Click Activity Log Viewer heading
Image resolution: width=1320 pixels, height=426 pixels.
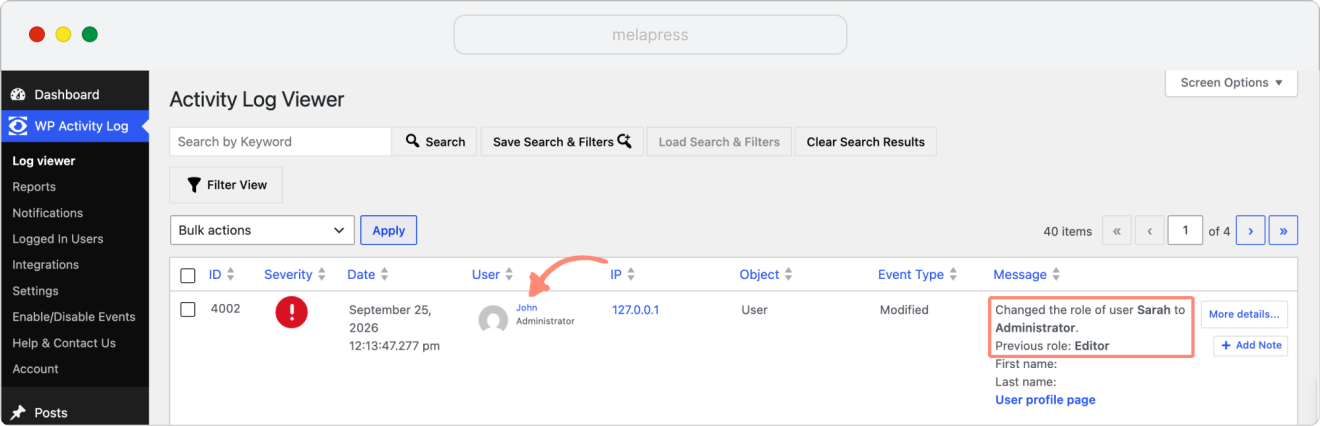click(257, 99)
